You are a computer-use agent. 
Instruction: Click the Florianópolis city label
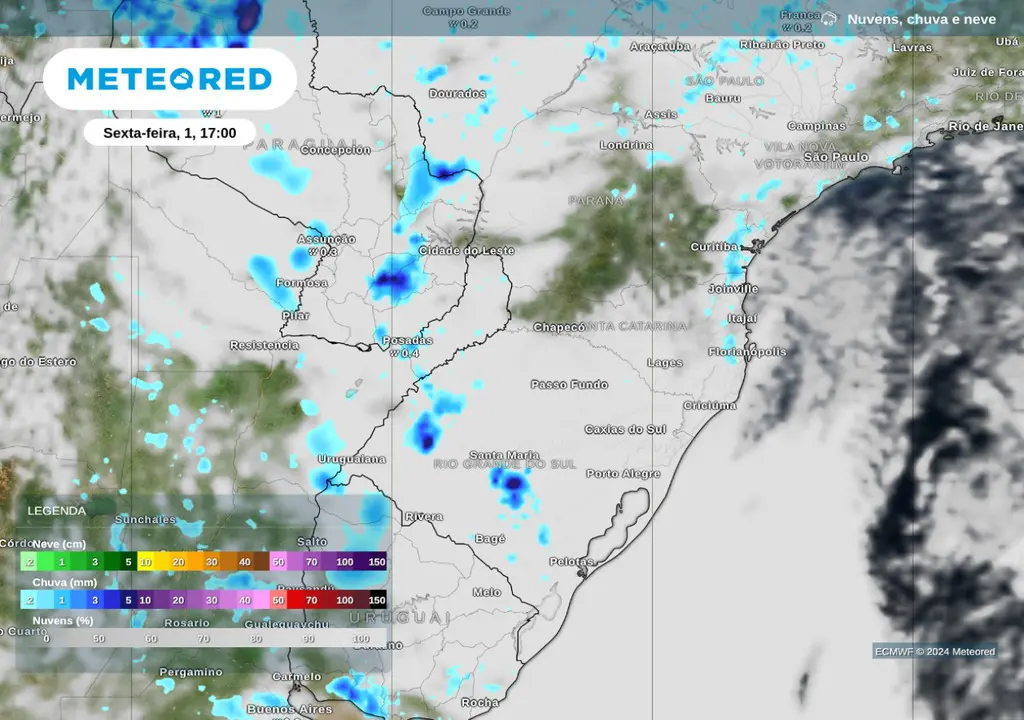point(748,352)
